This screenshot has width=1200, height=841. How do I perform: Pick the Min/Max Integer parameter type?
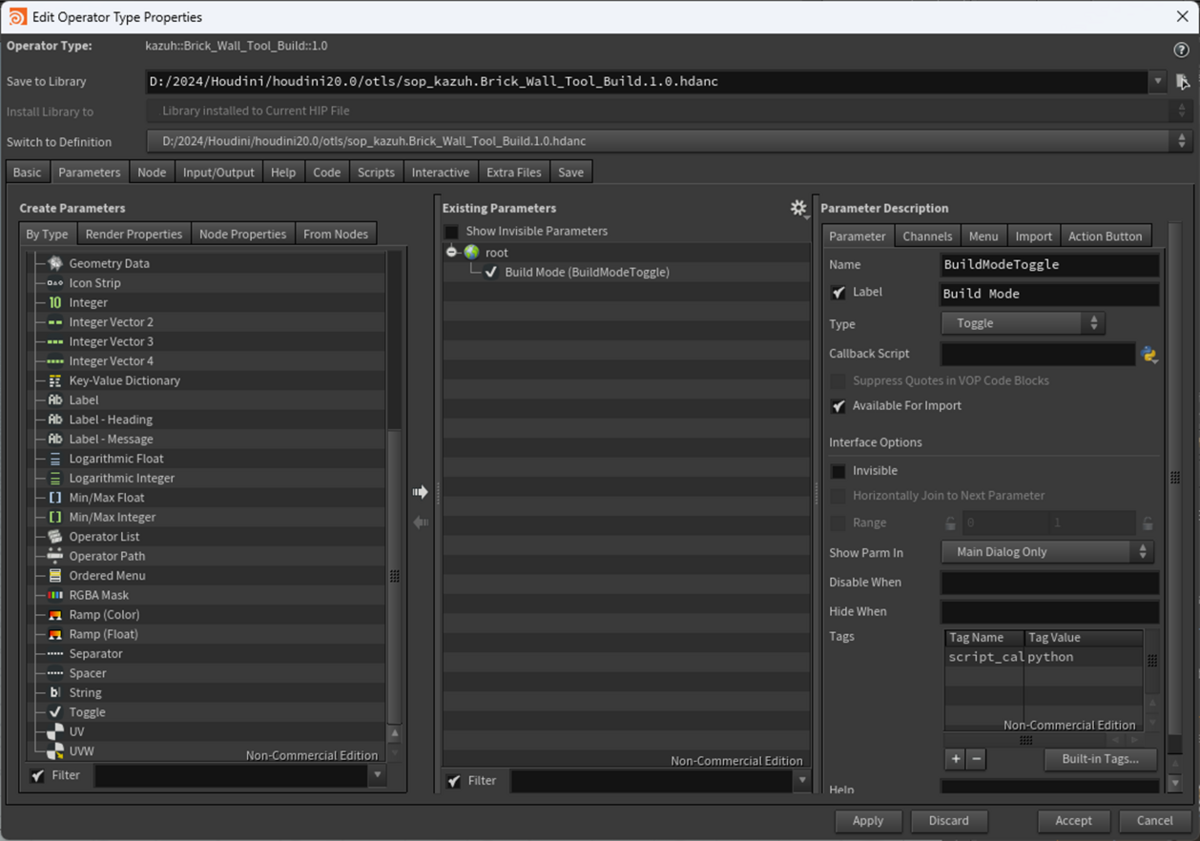(x=112, y=517)
